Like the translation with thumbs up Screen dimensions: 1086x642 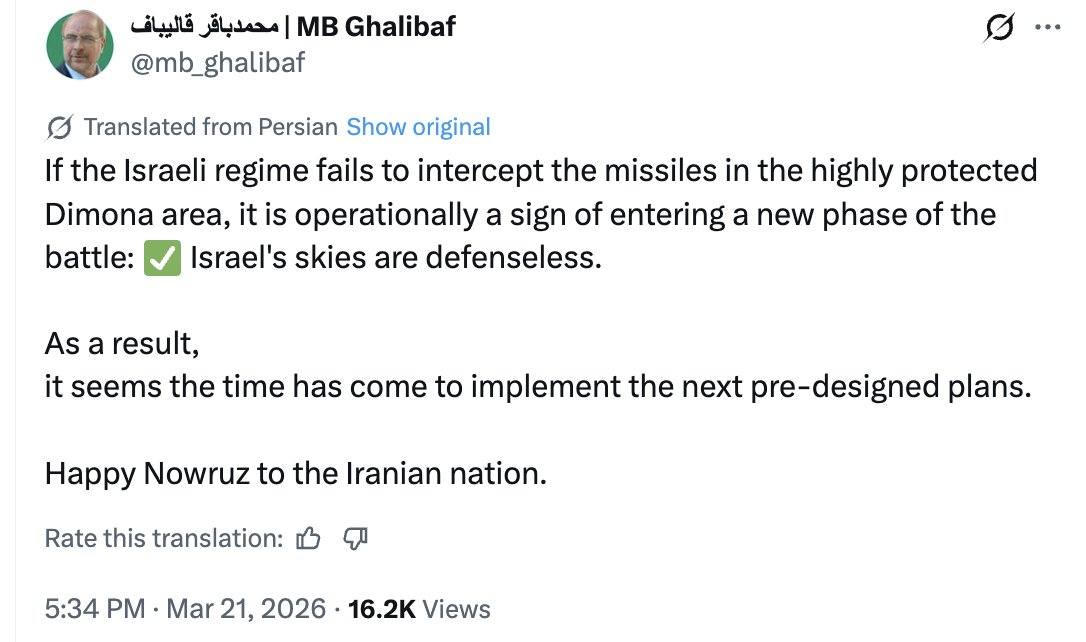pyautogui.click(x=309, y=538)
